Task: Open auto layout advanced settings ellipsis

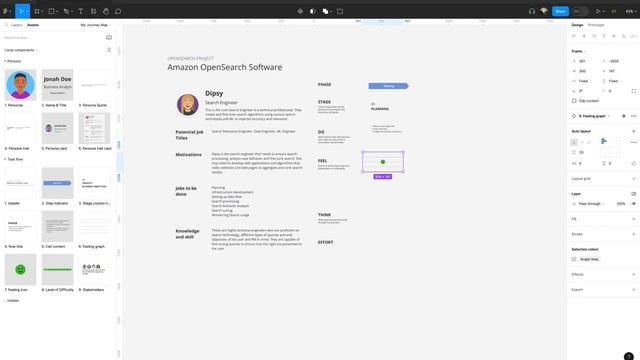Action: (x=633, y=142)
